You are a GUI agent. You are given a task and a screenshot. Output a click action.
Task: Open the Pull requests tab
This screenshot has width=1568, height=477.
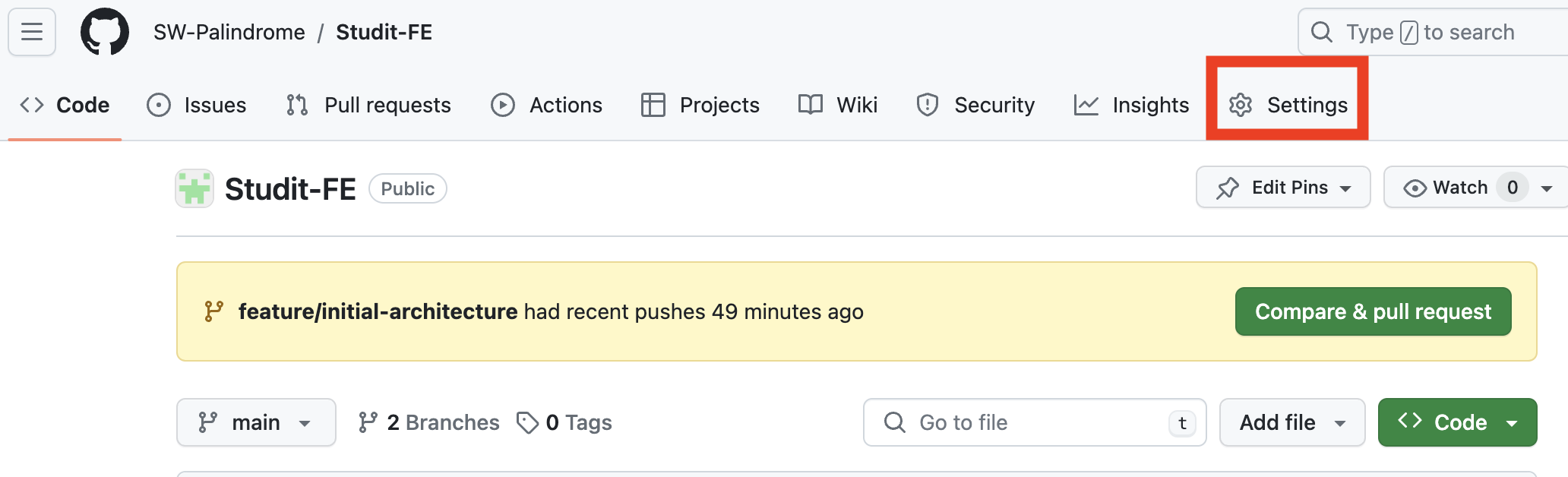[369, 105]
